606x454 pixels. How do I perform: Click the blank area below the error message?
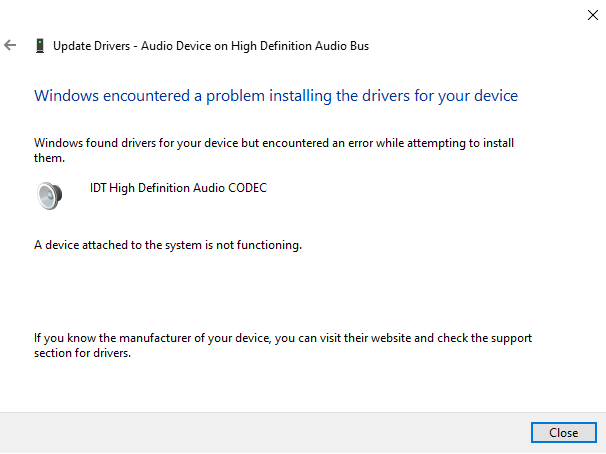(x=300, y=290)
